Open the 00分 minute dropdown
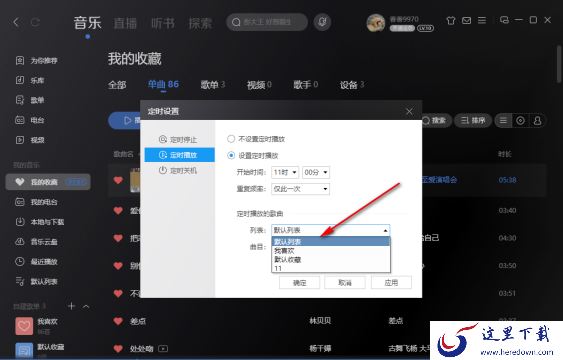 point(316,172)
